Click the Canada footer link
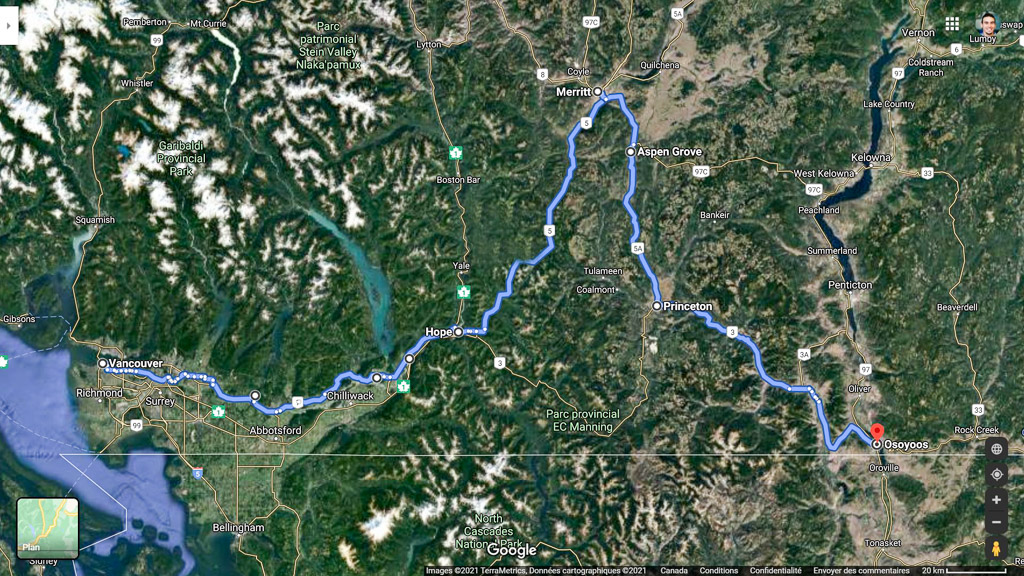Screen dimensions: 1024x576 [x=673, y=571]
